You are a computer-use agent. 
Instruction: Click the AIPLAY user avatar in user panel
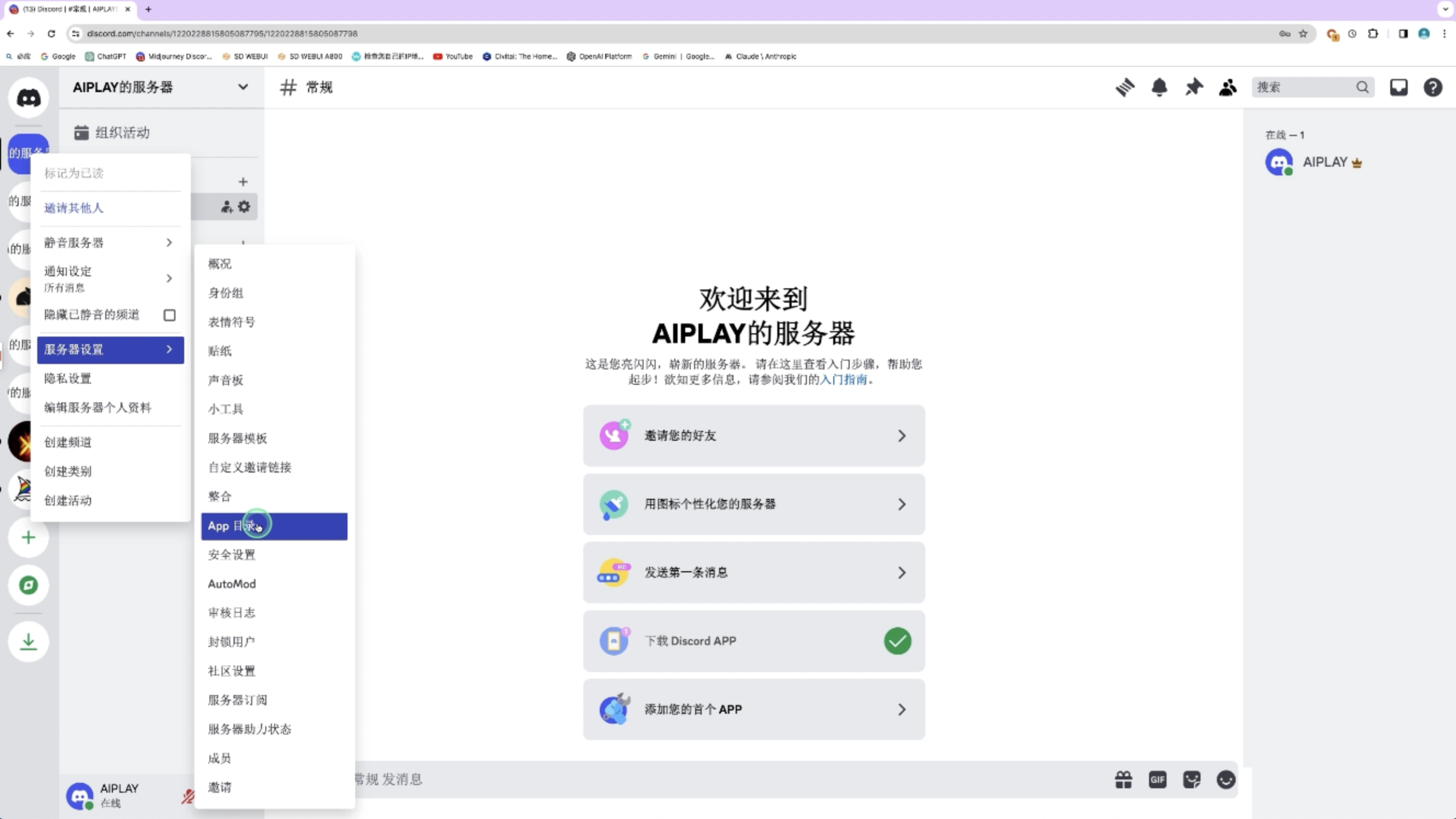point(79,797)
